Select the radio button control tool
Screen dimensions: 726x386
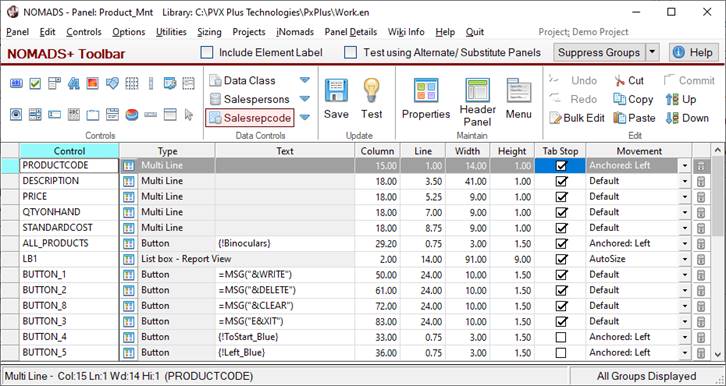16,114
